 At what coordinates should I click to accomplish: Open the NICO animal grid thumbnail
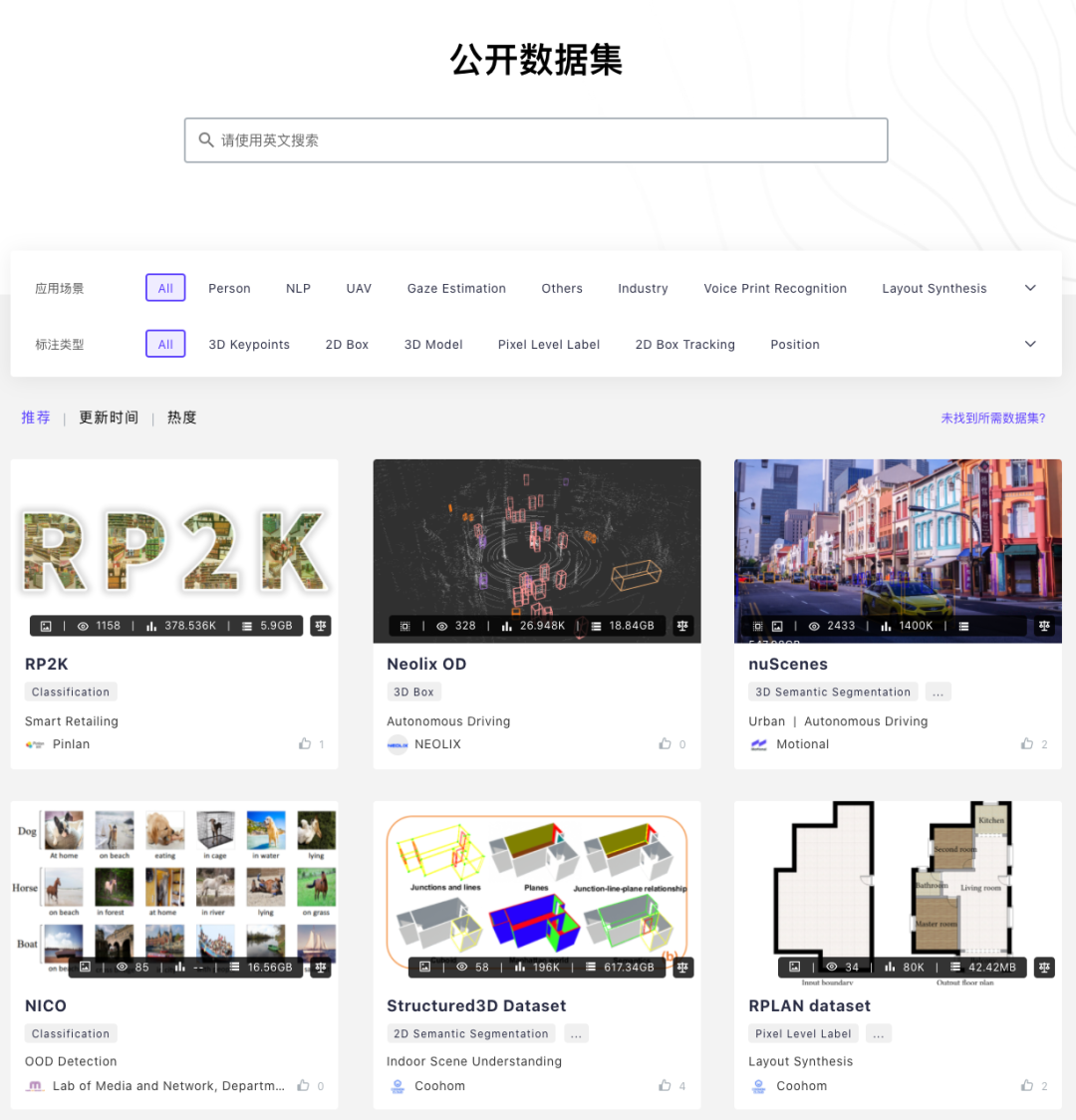pyautogui.click(x=174, y=892)
